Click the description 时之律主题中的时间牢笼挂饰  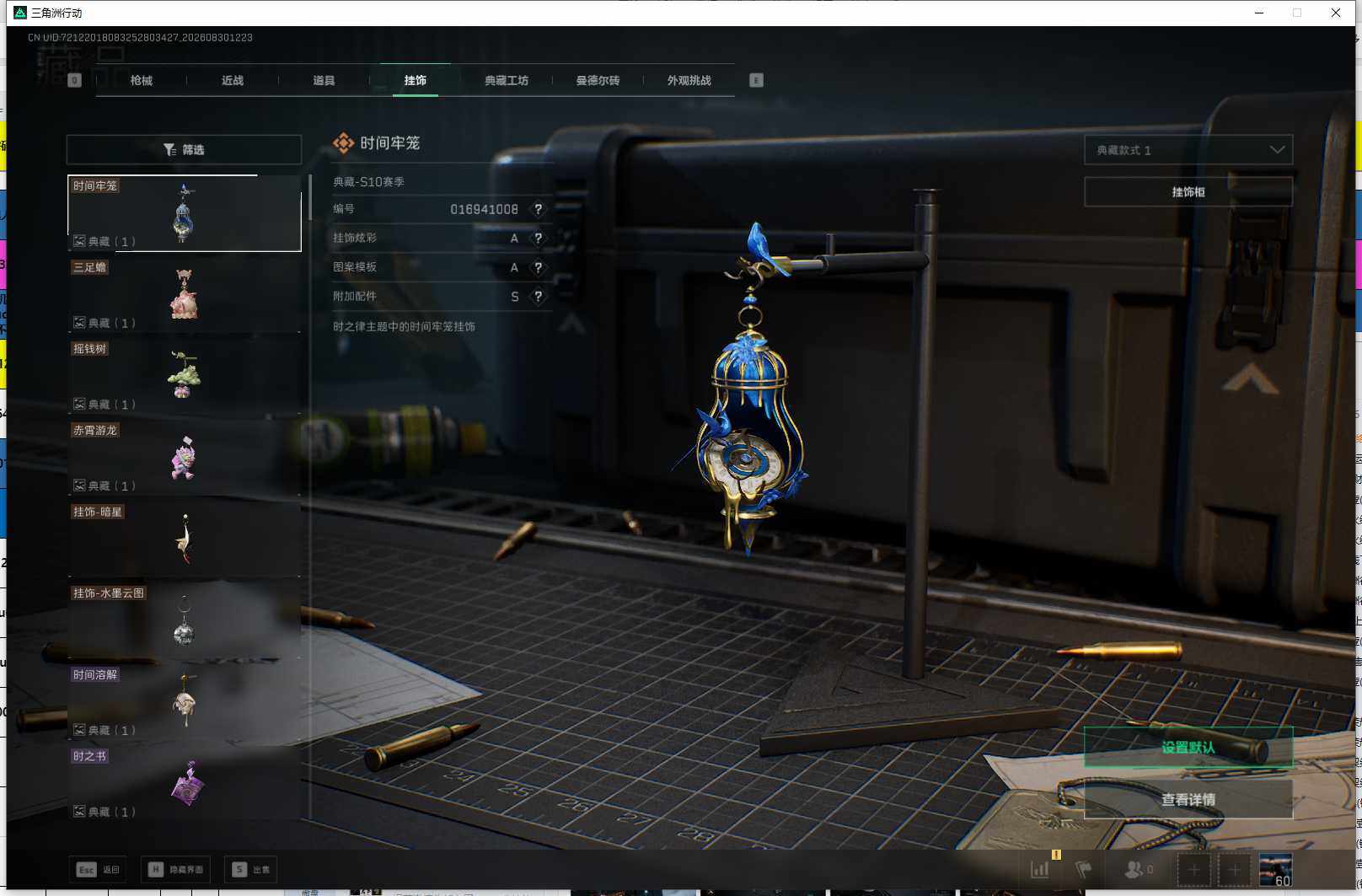[404, 326]
